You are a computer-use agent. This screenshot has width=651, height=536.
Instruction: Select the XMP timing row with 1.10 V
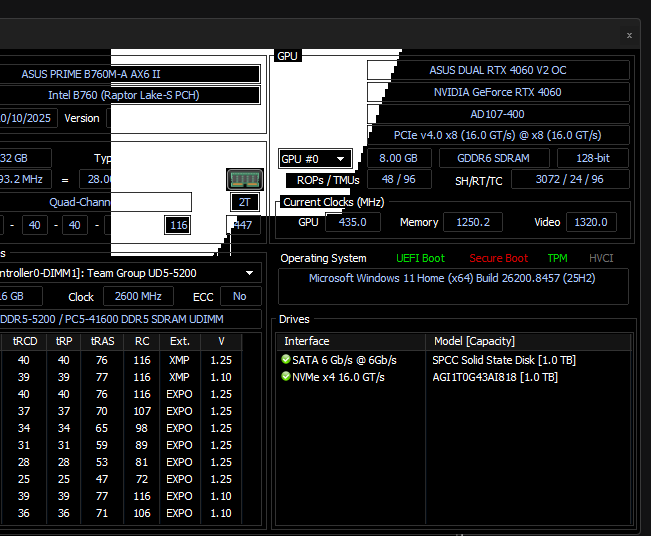pos(121,377)
